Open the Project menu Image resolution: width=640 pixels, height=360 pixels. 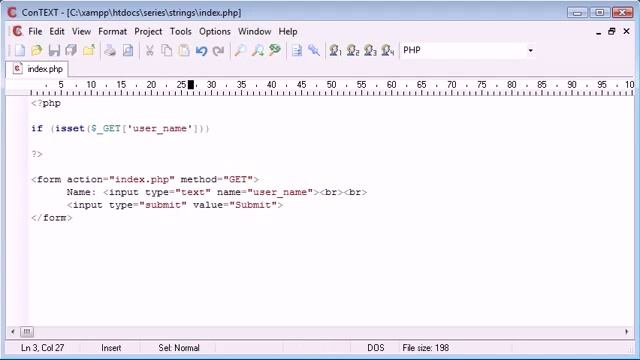[148, 31]
